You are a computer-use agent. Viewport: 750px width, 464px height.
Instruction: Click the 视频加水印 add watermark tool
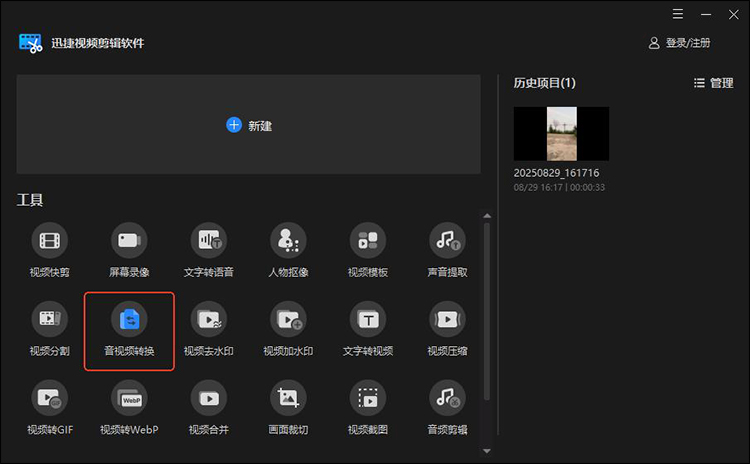coord(288,320)
